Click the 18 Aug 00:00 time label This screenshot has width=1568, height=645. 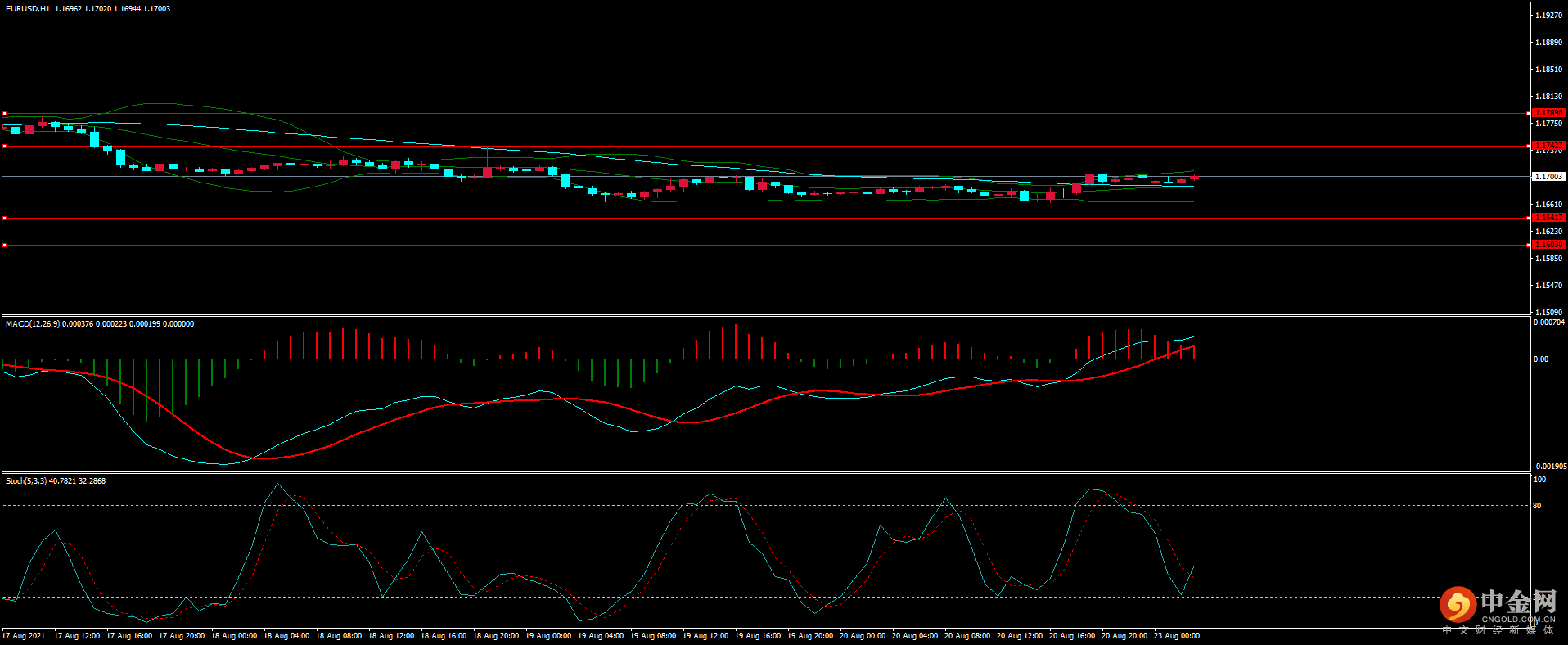coord(233,636)
